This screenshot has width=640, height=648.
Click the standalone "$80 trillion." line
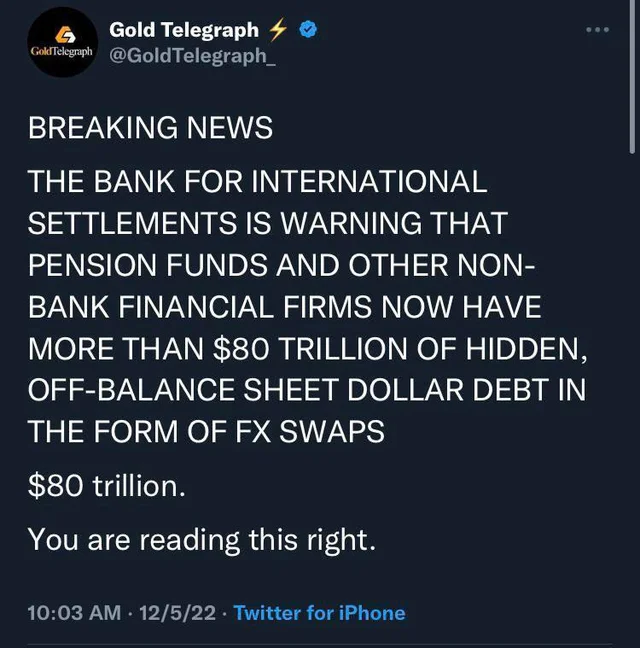(x=106, y=488)
